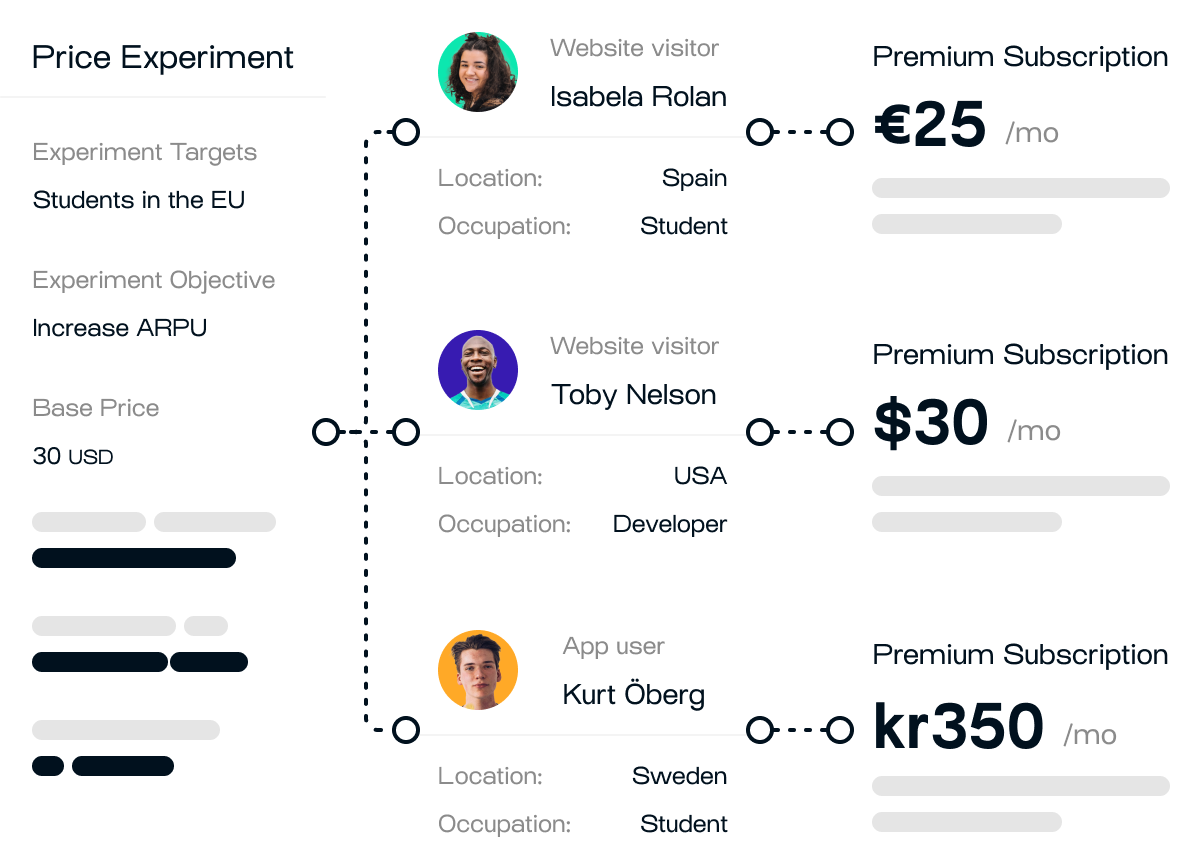1202x864 pixels.
Task: Click the dark bar below Base Price
Action: coord(134,558)
